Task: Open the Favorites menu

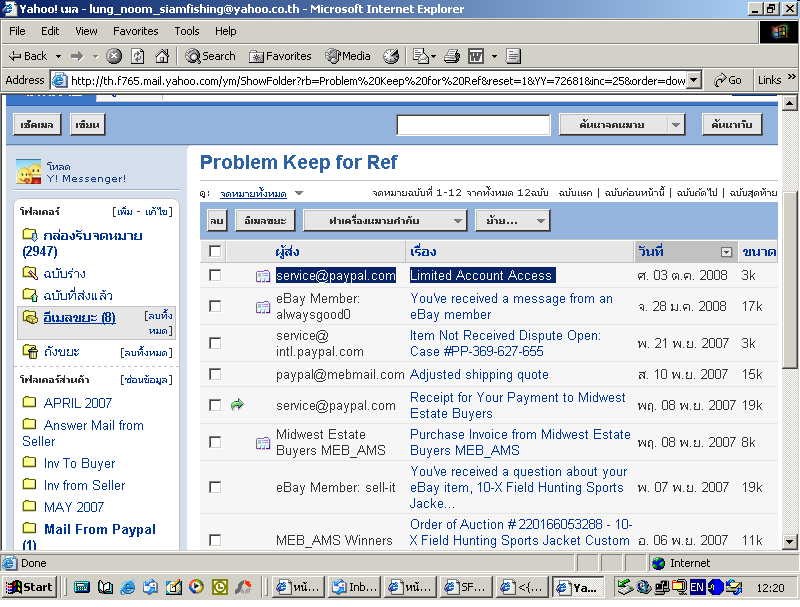Action: [x=136, y=32]
